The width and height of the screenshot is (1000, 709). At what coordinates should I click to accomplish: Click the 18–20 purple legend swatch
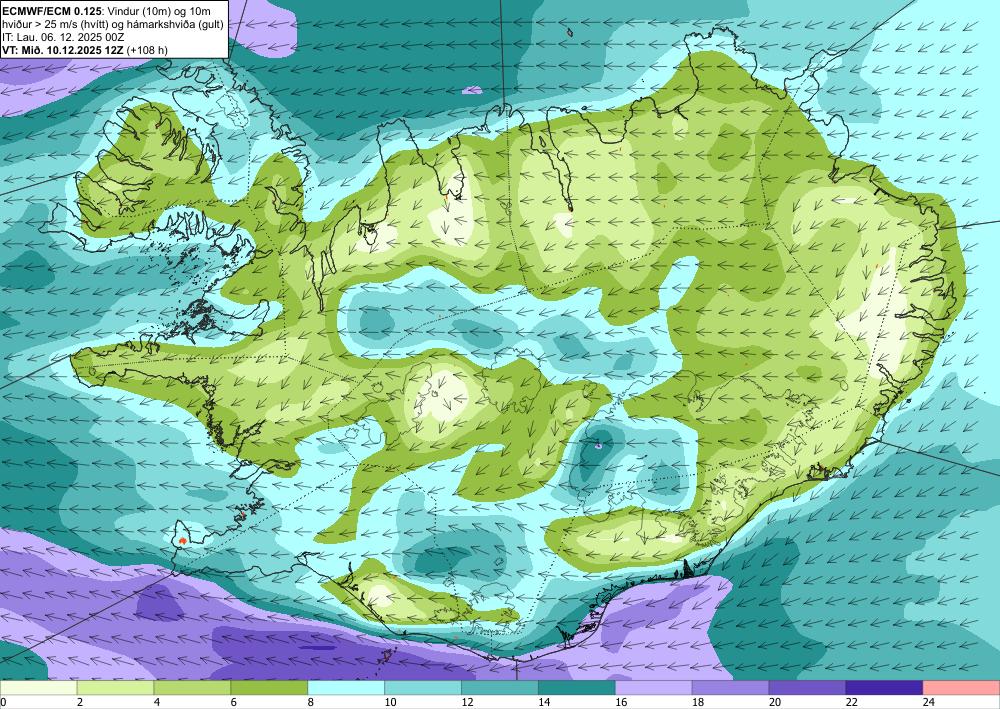pyautogui.click(x=730, y=688)
